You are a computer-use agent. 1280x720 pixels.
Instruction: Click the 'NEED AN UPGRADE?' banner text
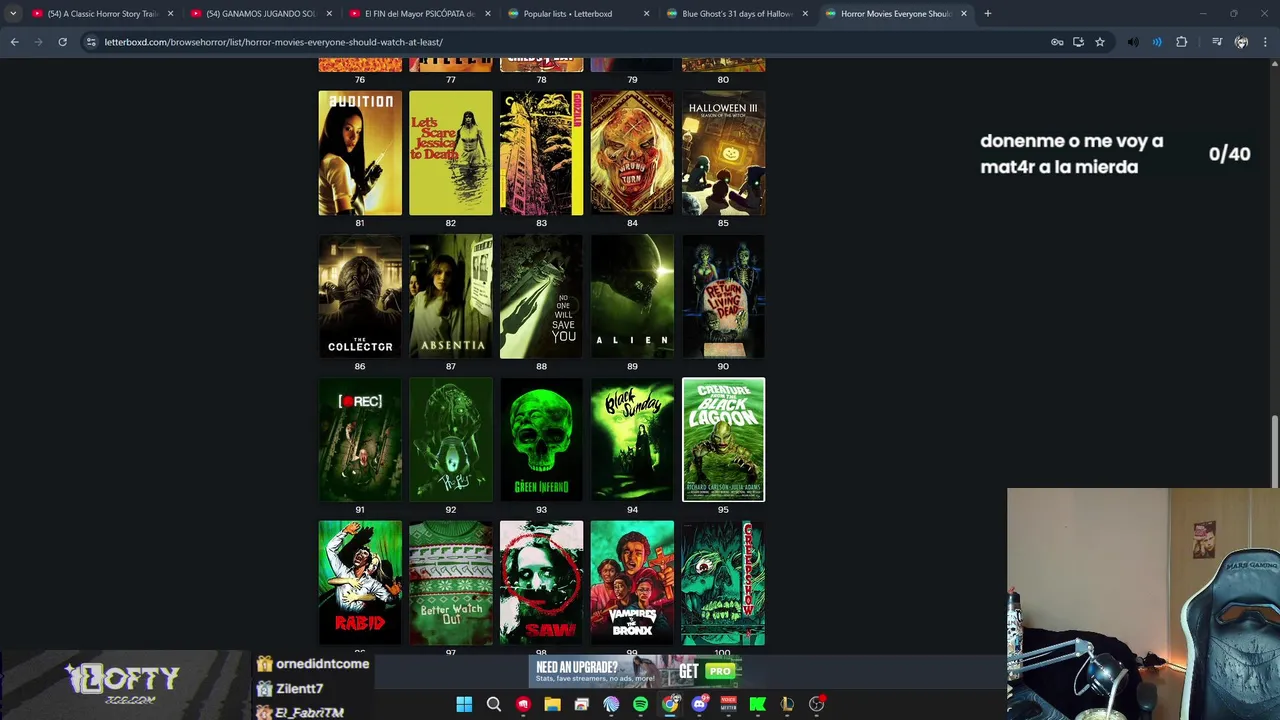click(x=577, y=667)
